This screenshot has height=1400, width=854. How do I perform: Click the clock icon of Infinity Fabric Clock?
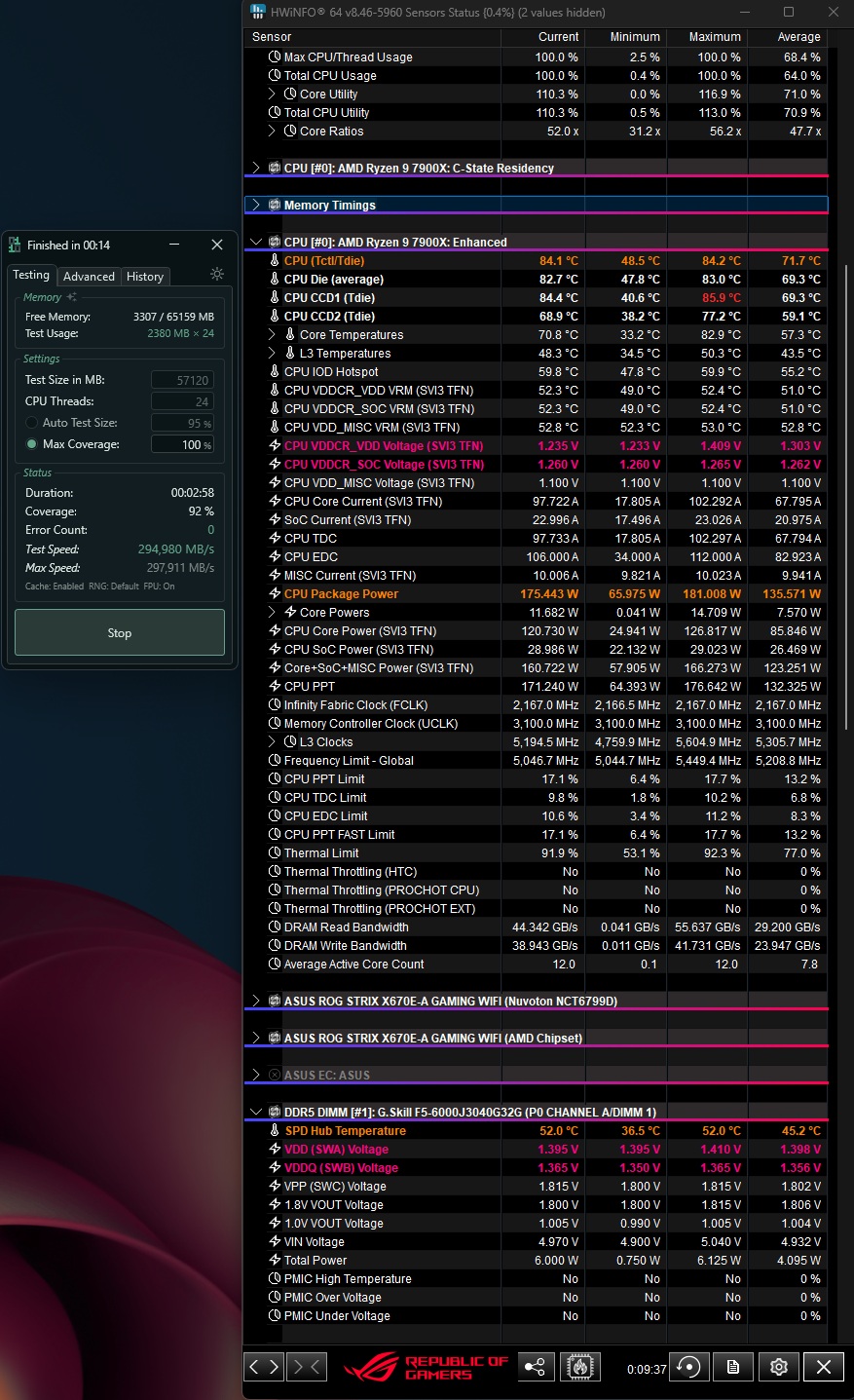pos(275,705)
